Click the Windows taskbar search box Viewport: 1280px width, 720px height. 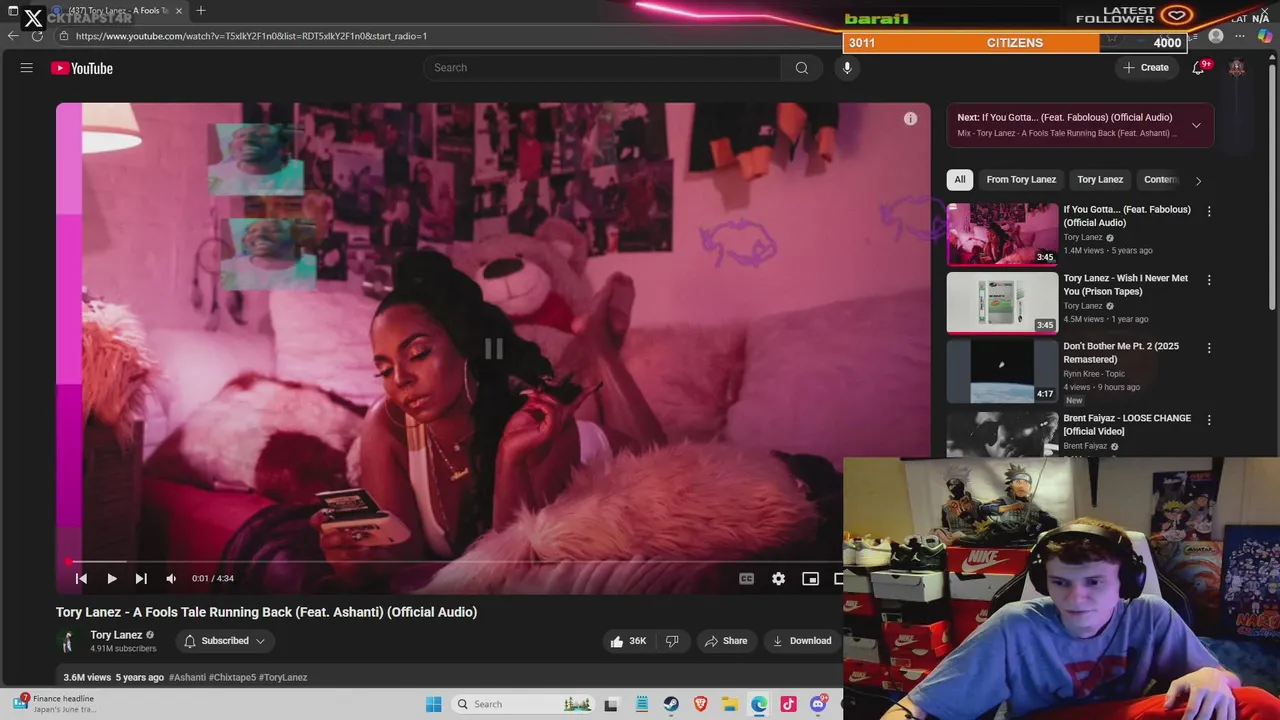click(x=523, y=704)
